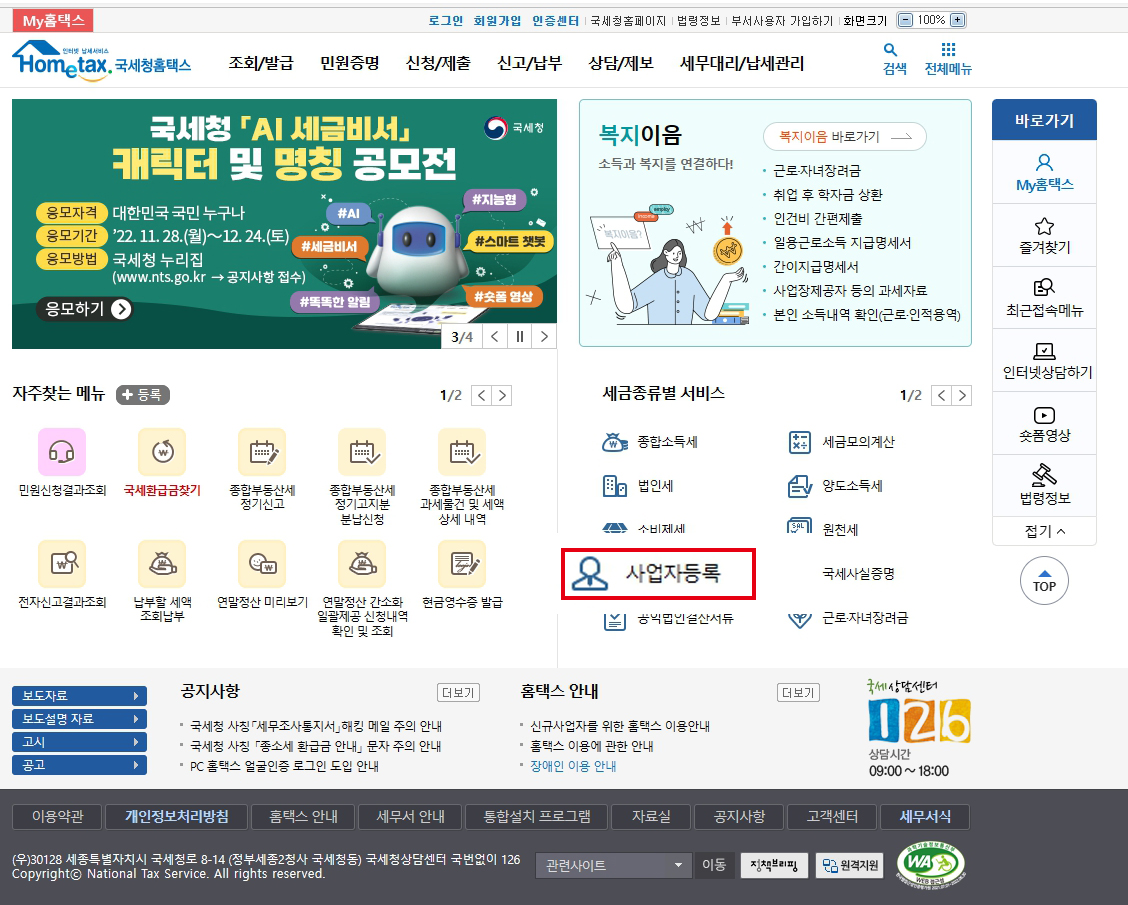Click the My홈택스 red button
The height and width of the screenshot is (905, 1128).
tap(53, 21)
